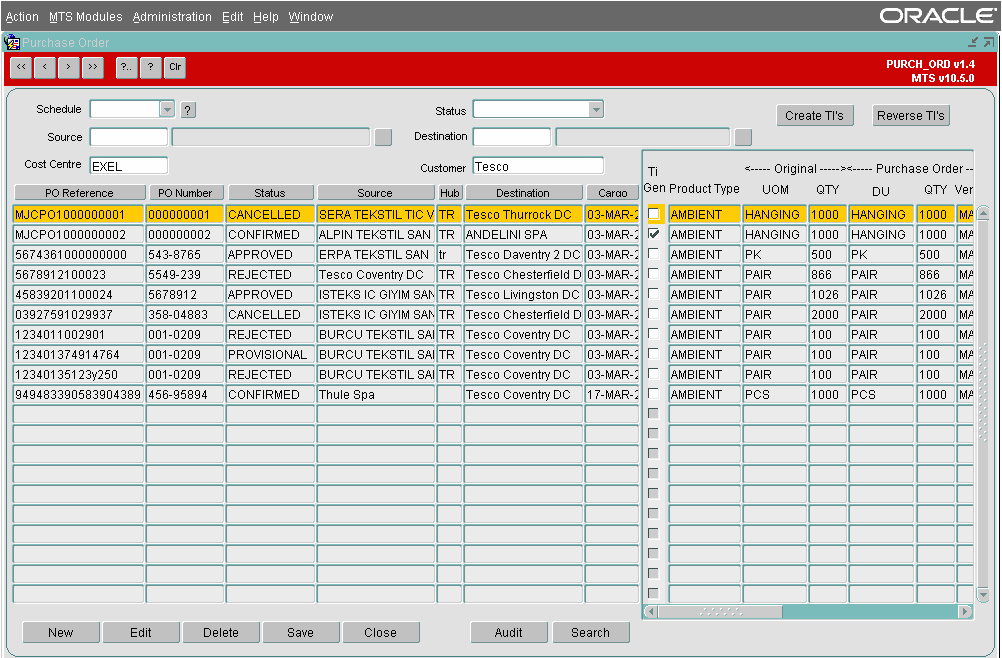Click the Destination column header
The width and height of the screenshot is (1002, 658).
pos(523,193)
